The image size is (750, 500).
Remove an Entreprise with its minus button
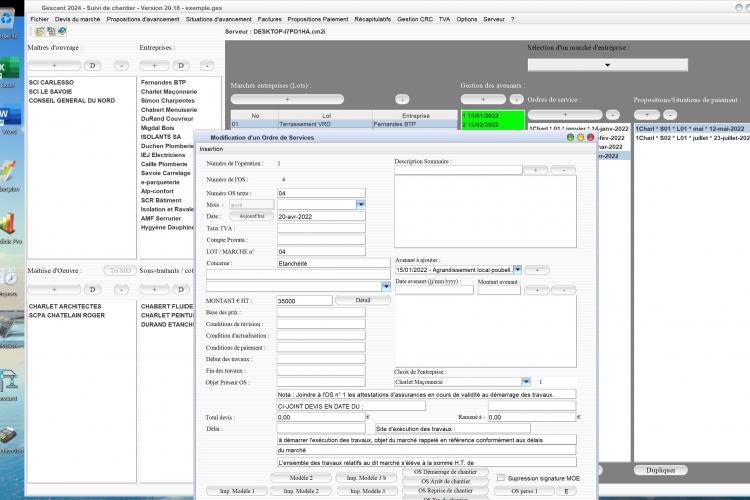(x=207, y=66)
